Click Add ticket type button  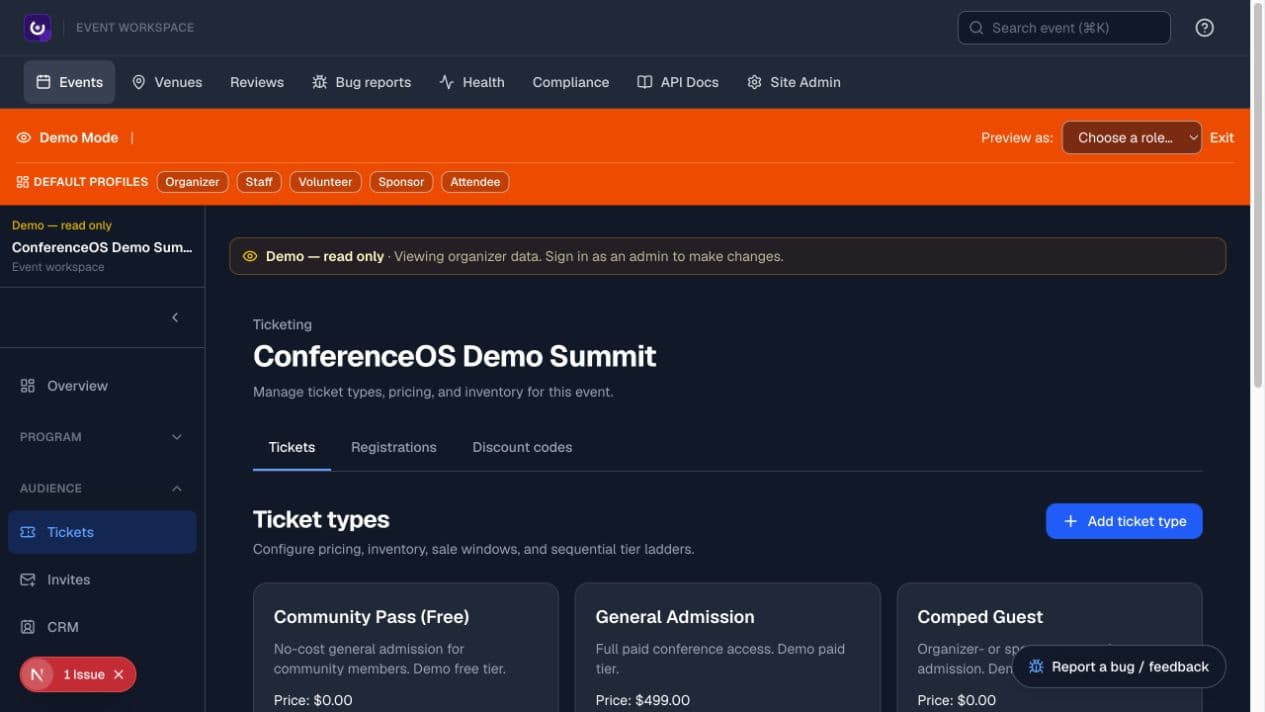pos(1124,521)
